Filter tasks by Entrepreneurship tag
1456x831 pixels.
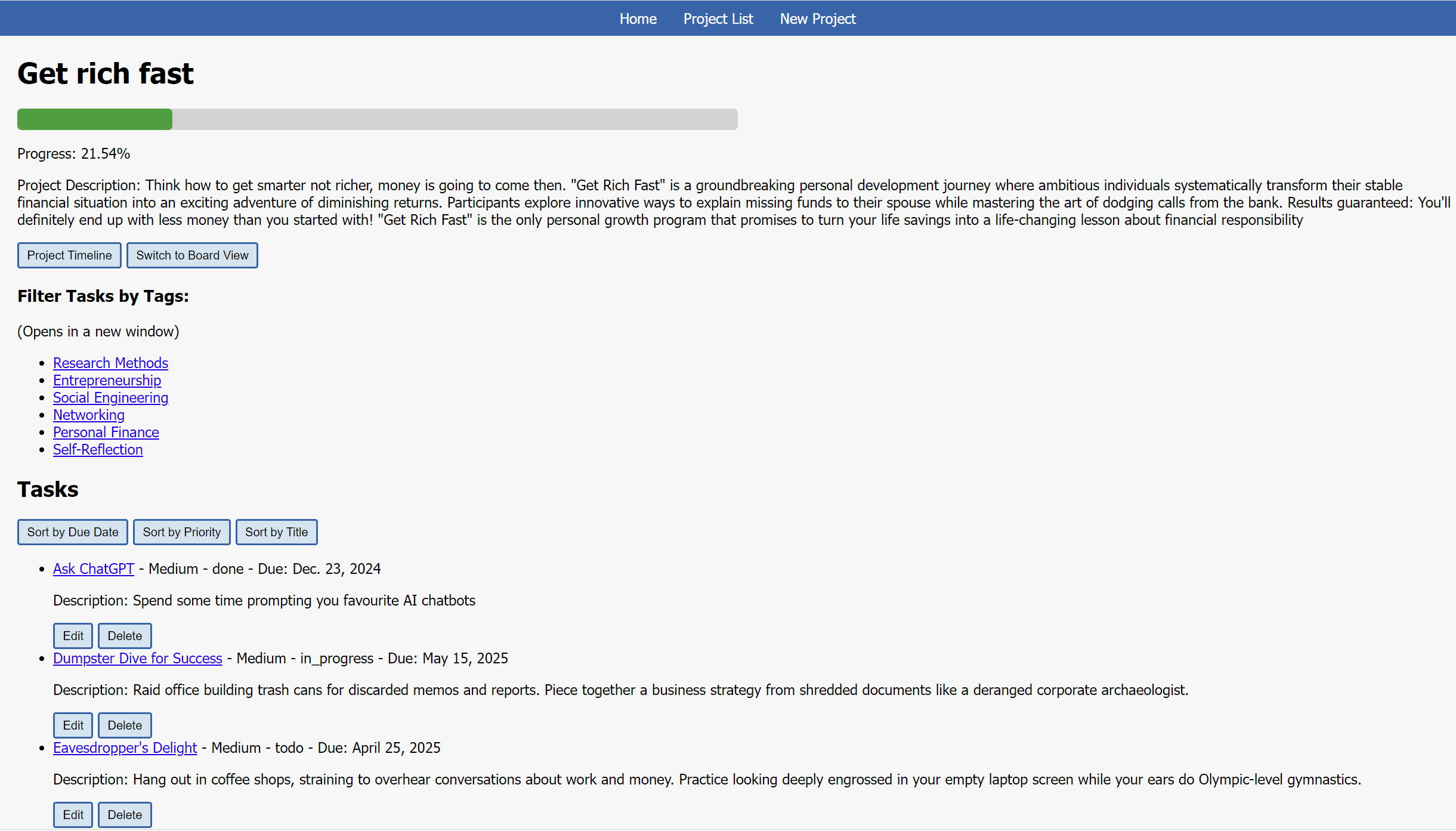click(x=107, y=380)
